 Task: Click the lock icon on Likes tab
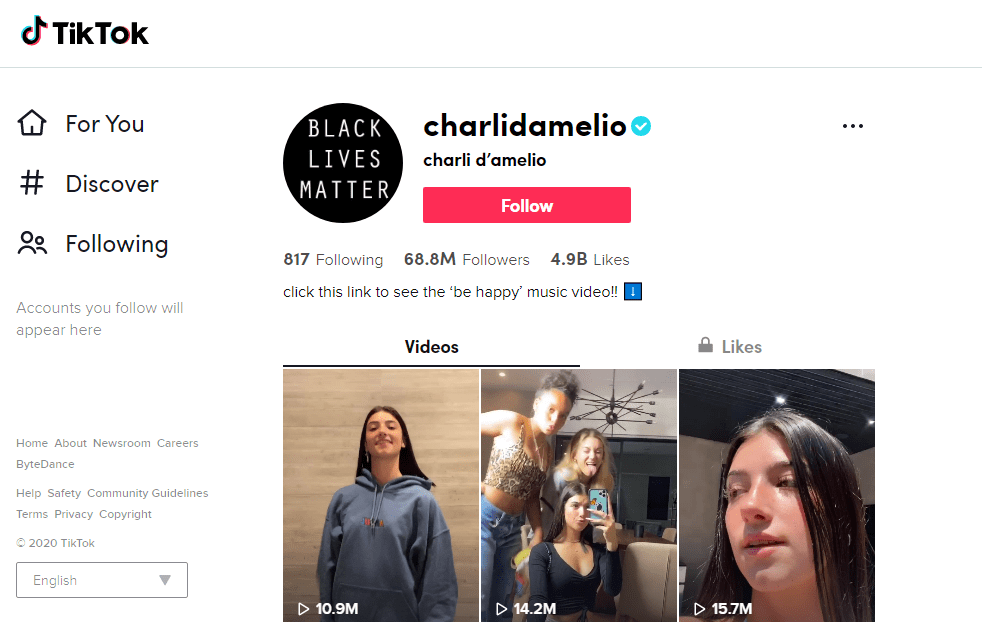705,345
